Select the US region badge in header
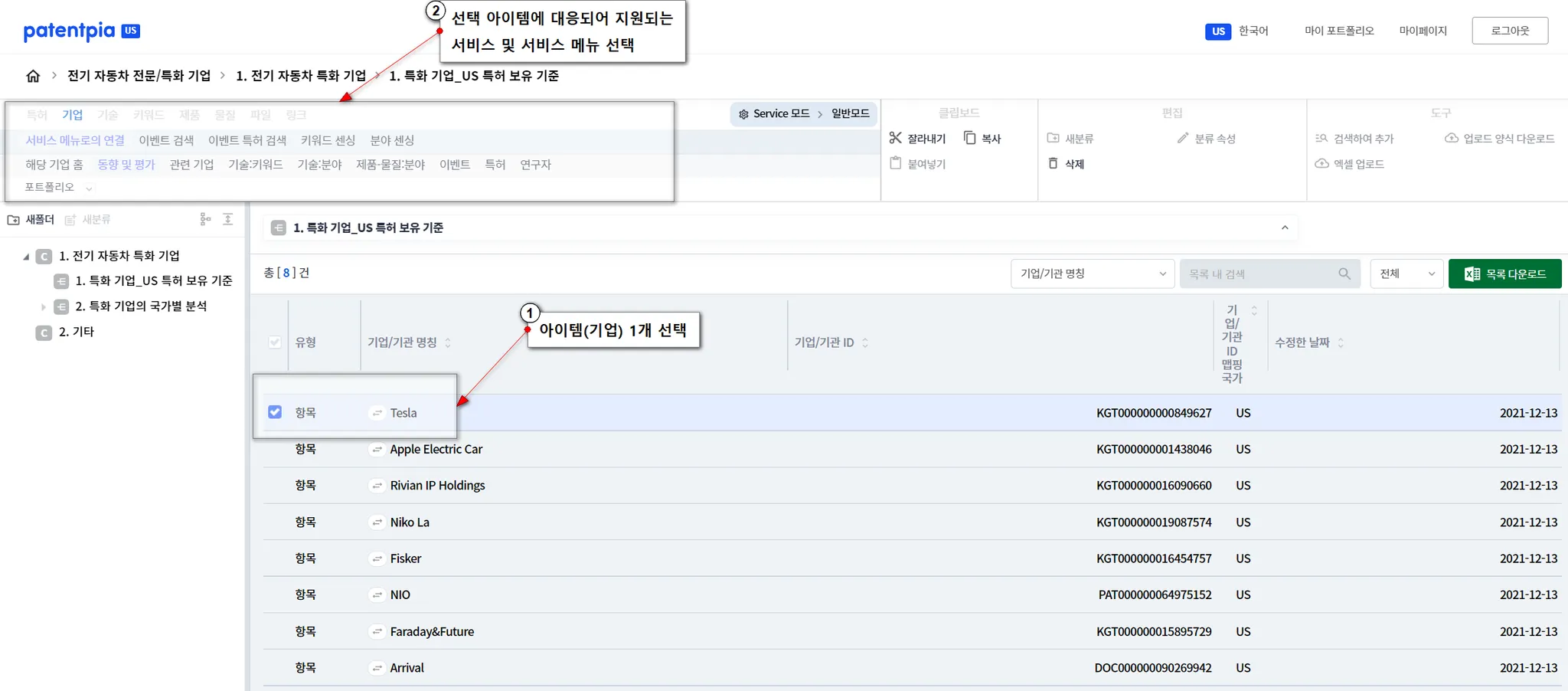Image resolution: width=1568 pixels, height=691 pixels. (x=1218, y=31)
